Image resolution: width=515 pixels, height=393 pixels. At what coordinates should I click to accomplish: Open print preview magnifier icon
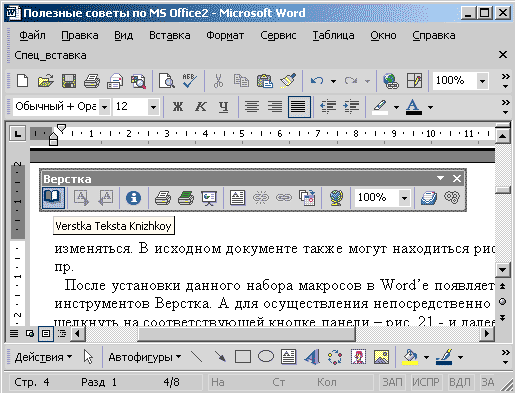[x=166, y=81]
